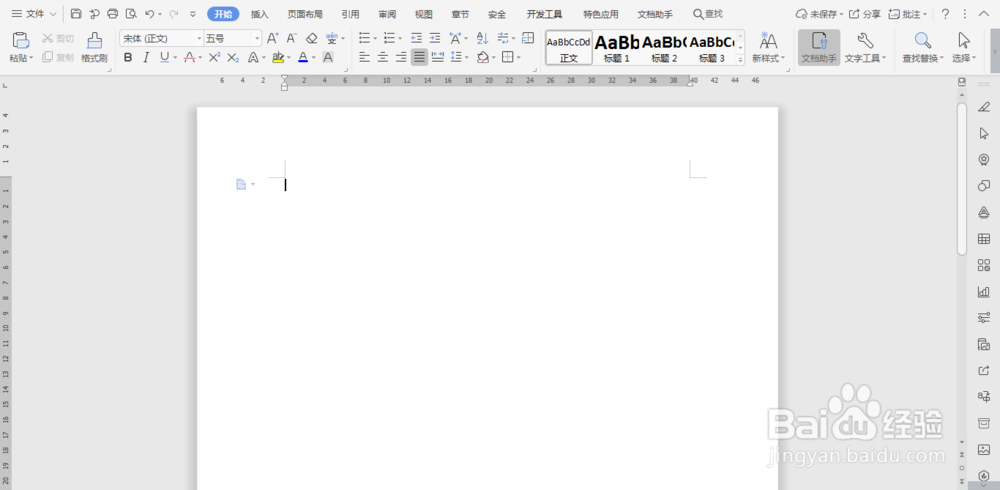Click the table grid icon in right sidebar
The height and width of the screenshot is (490, 1000).
click(x=984, y=239)
